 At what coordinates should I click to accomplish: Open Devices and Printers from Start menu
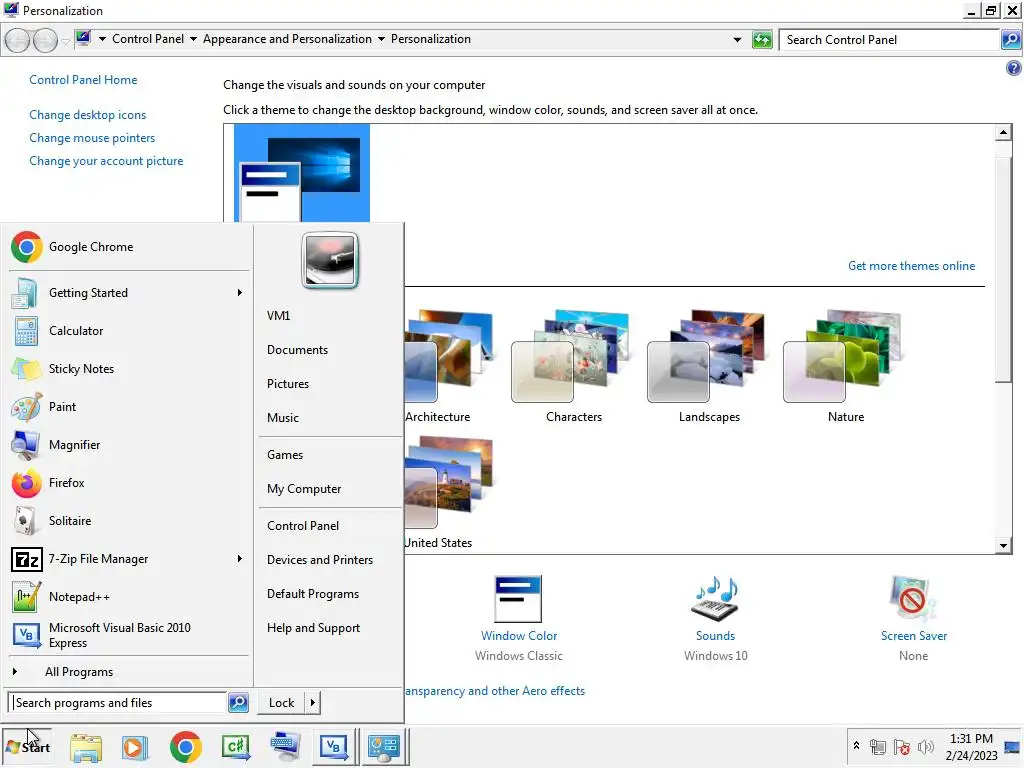pos(320,560)
